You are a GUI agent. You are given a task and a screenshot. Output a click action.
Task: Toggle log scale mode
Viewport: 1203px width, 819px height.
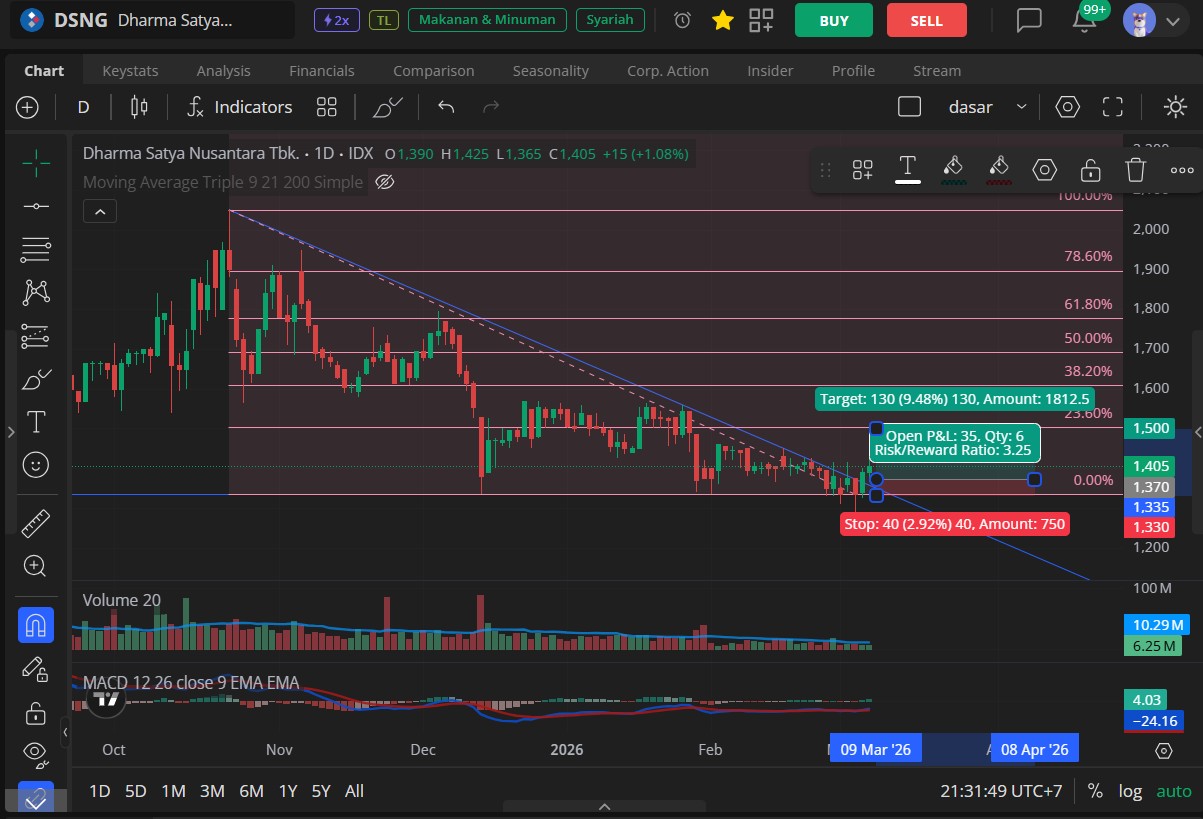pos(1130,791)
